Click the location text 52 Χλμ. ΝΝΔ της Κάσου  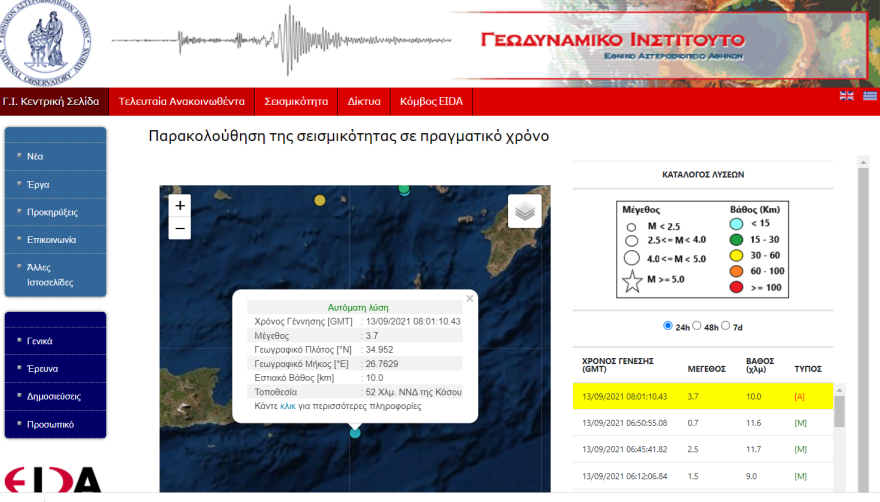click(x=414, y=392)
